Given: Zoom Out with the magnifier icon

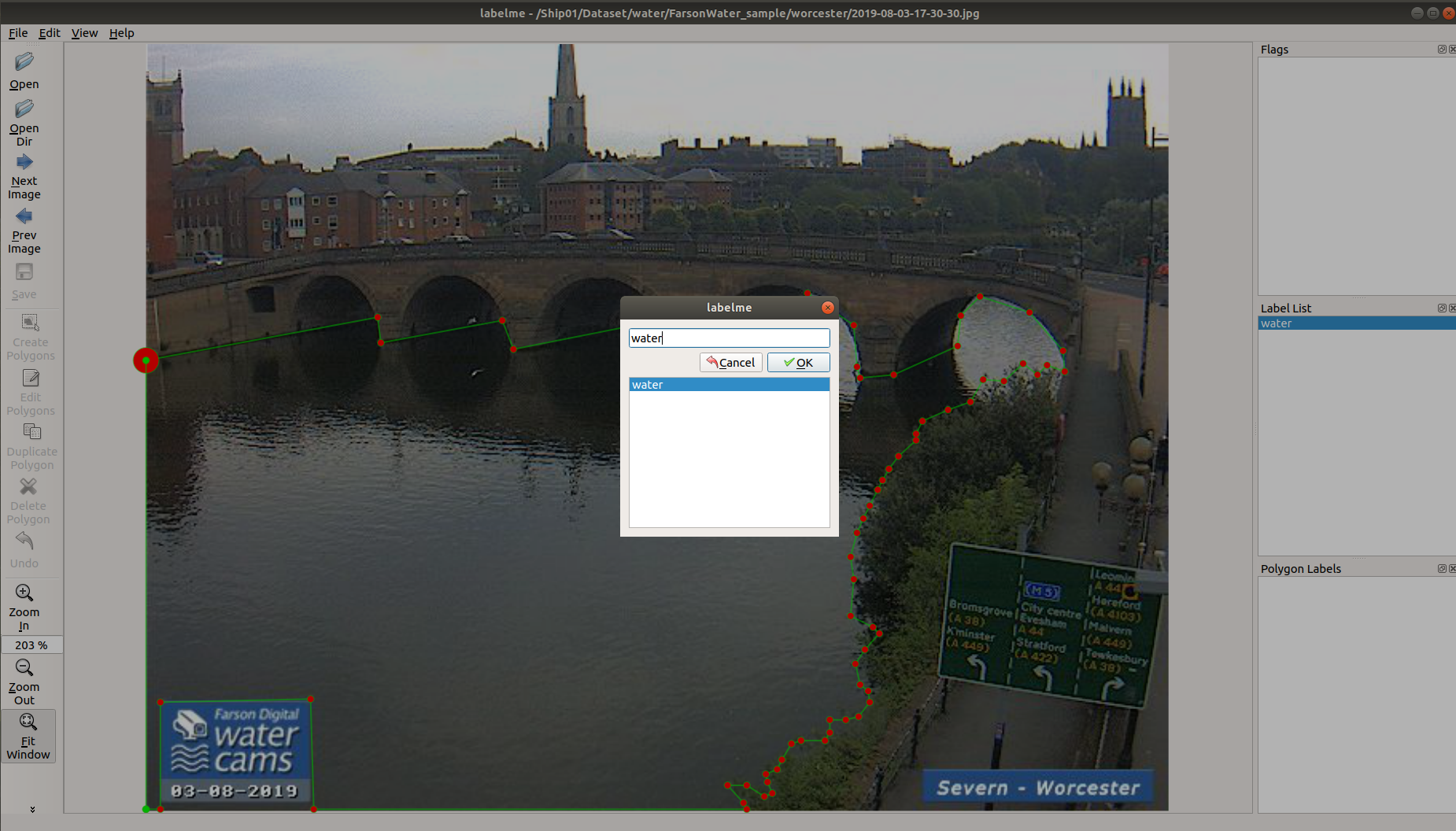Looking at the screenshot, I should click(x=24, y=667).
